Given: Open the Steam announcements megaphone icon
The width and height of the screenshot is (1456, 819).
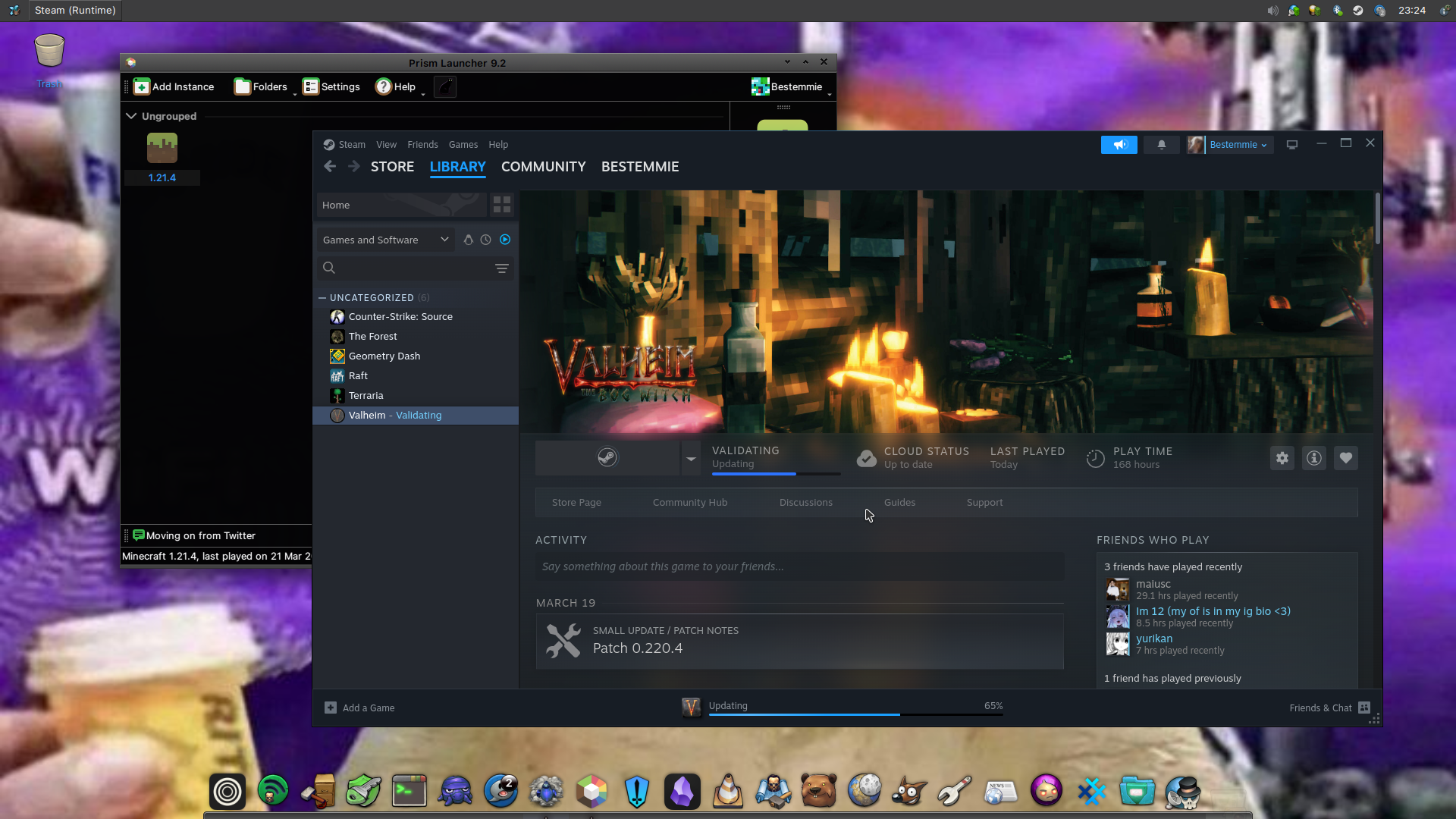Looking at the screenshot, I should tap(1119, 144).
